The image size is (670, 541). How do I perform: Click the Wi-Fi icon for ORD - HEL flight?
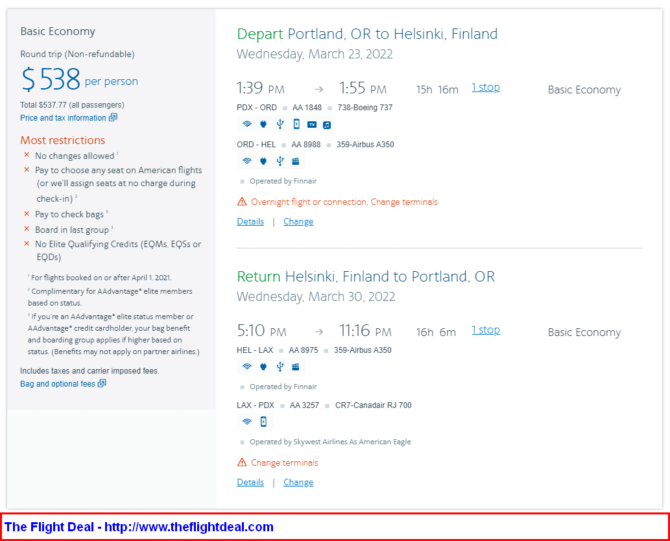click(247, 161)
